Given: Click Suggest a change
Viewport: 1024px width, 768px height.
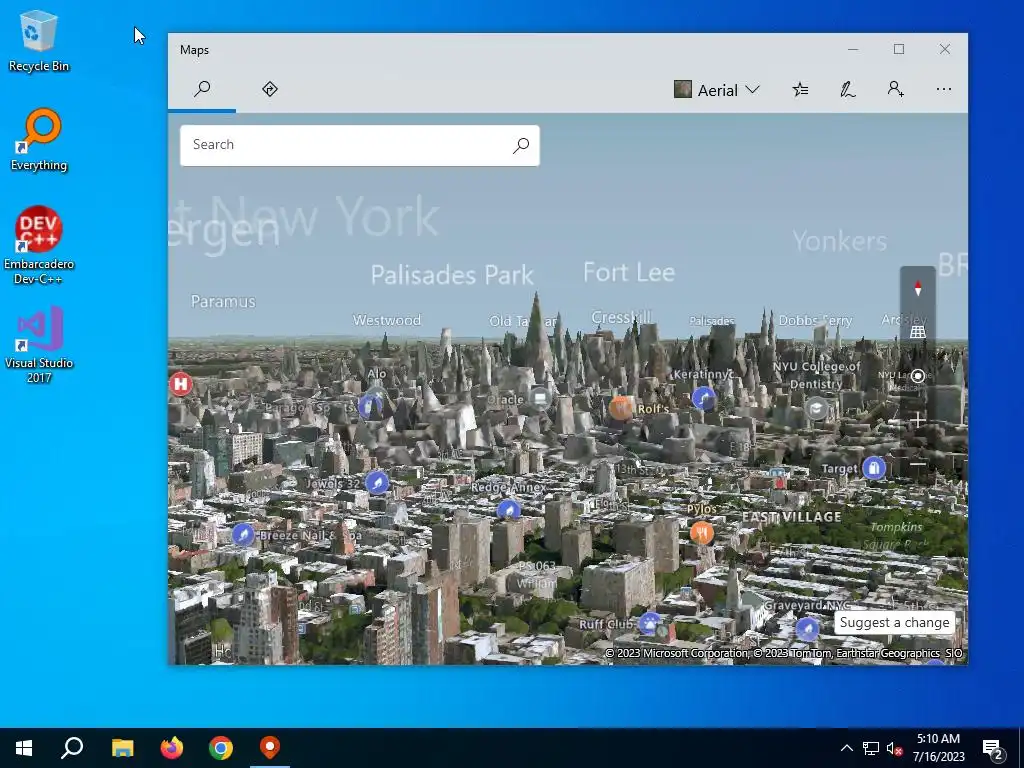Looking at the screenshot, I should tap(894, 622).
